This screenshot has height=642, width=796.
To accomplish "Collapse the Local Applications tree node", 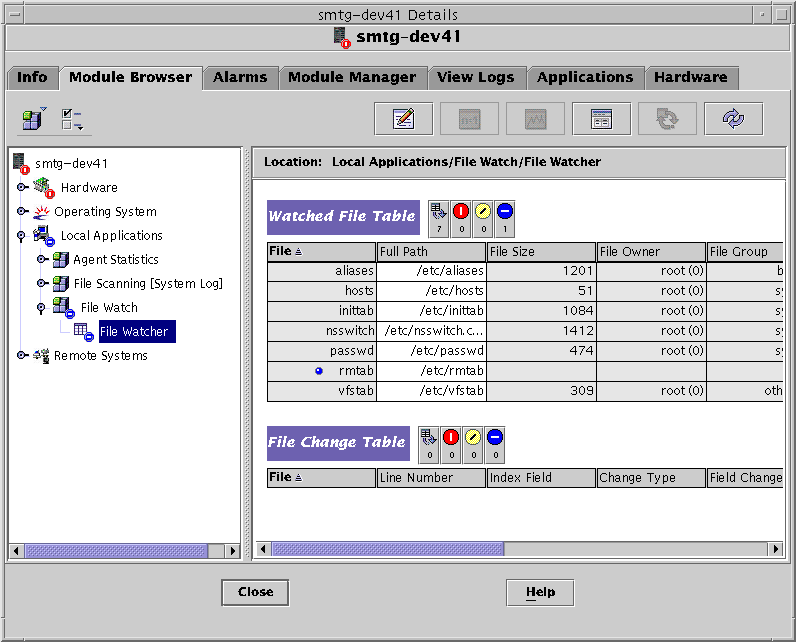I will click(x=21, y=236).
